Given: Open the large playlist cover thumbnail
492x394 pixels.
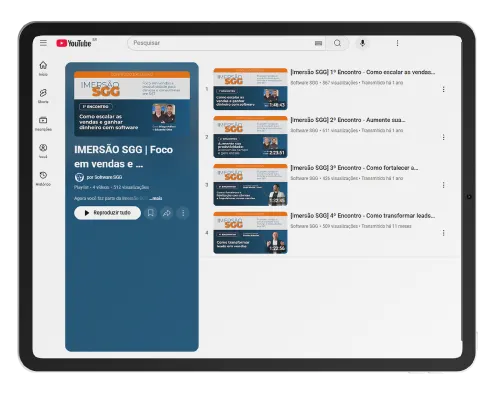Looking at the screenshot, I should coord(132,103).
